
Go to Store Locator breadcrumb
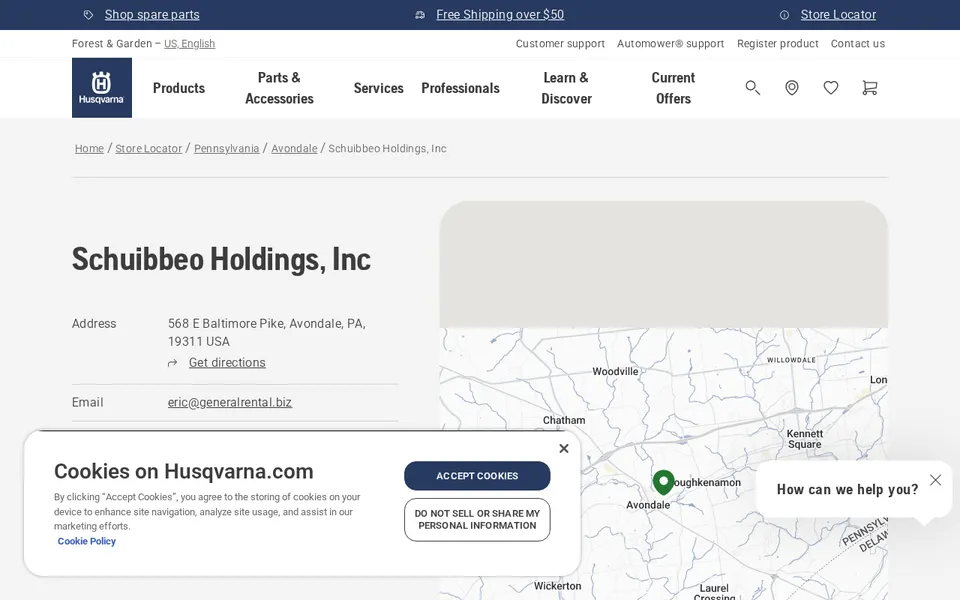[x=149, y=148]
